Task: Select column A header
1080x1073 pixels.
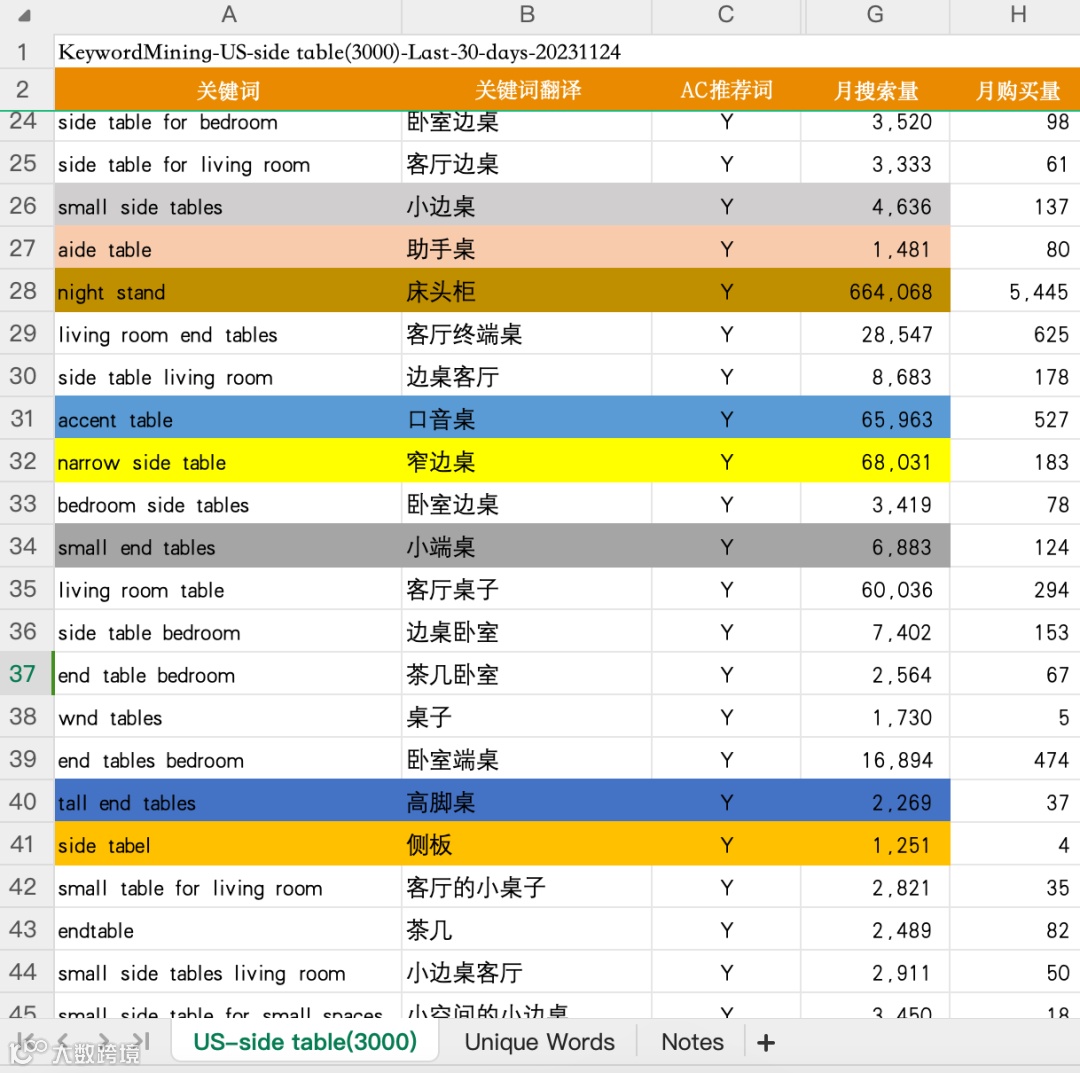Action: pyautogui.click(x=228, y=15)
